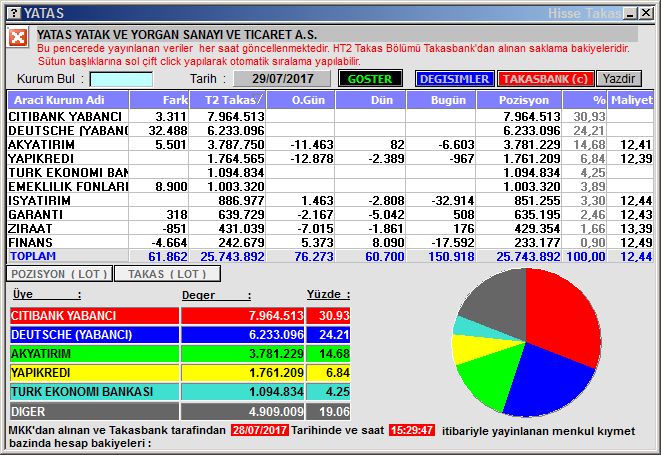This screenshot has width=661, height=455.
Task: Open the DEGISIMLER view
Action: tap(454, 79)
